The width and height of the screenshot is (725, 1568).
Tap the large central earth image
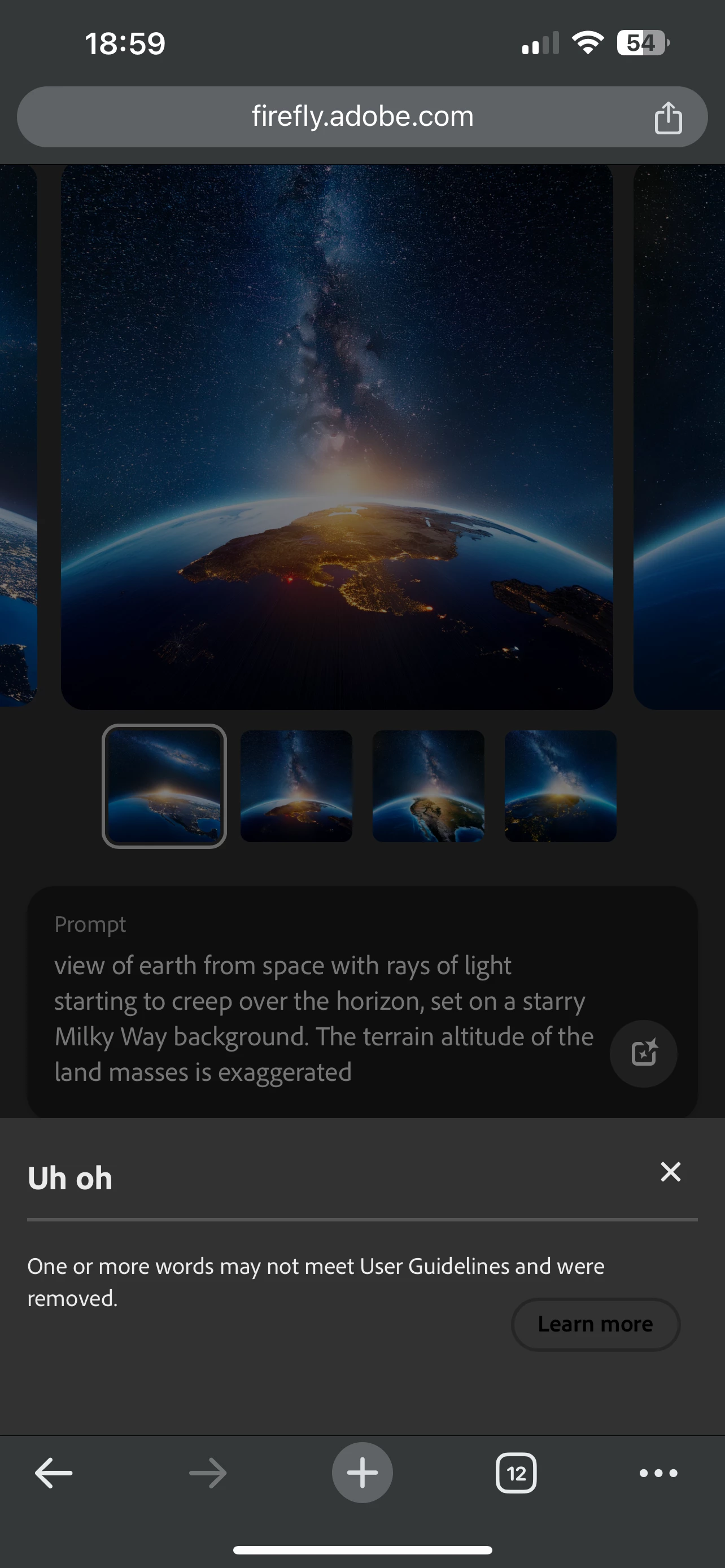tap(337, 436)
